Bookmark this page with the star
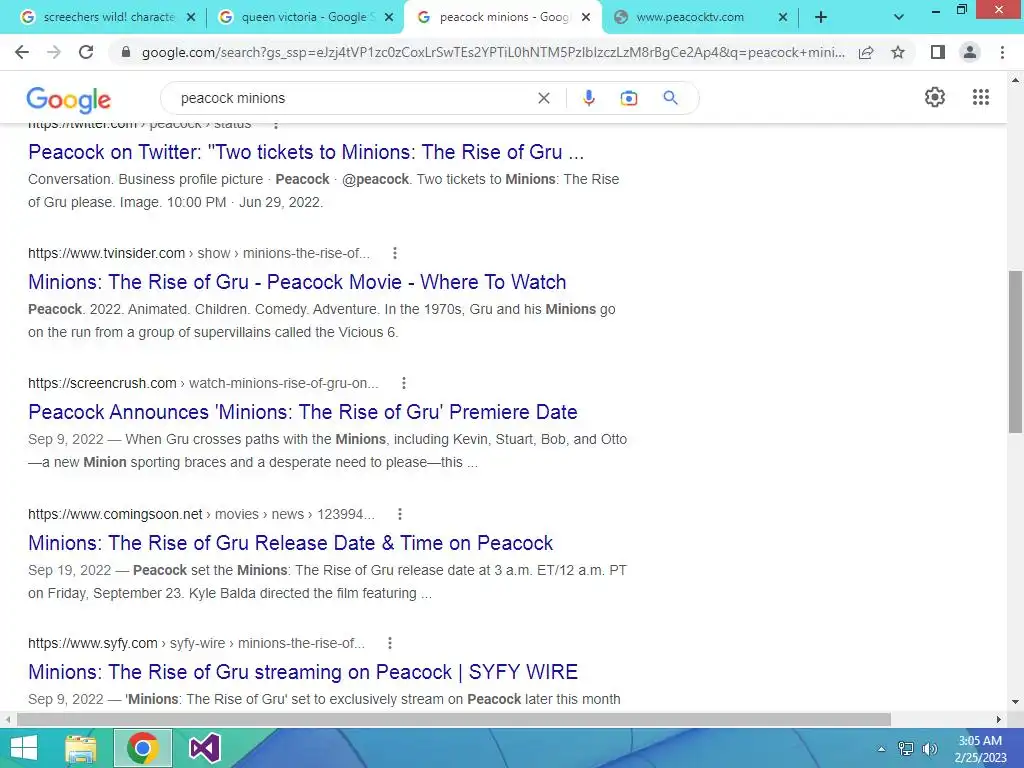This screenshot has height=768, width=1024. click(x=898, y=52)
